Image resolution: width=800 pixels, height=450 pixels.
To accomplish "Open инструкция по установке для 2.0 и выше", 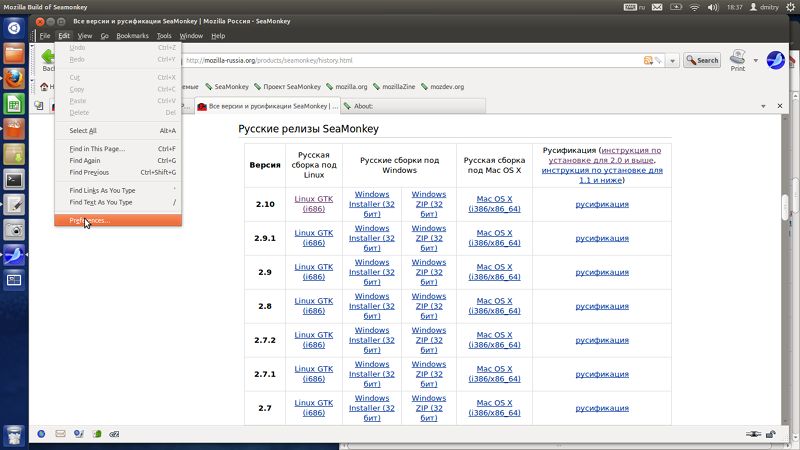I will (605, 155).
